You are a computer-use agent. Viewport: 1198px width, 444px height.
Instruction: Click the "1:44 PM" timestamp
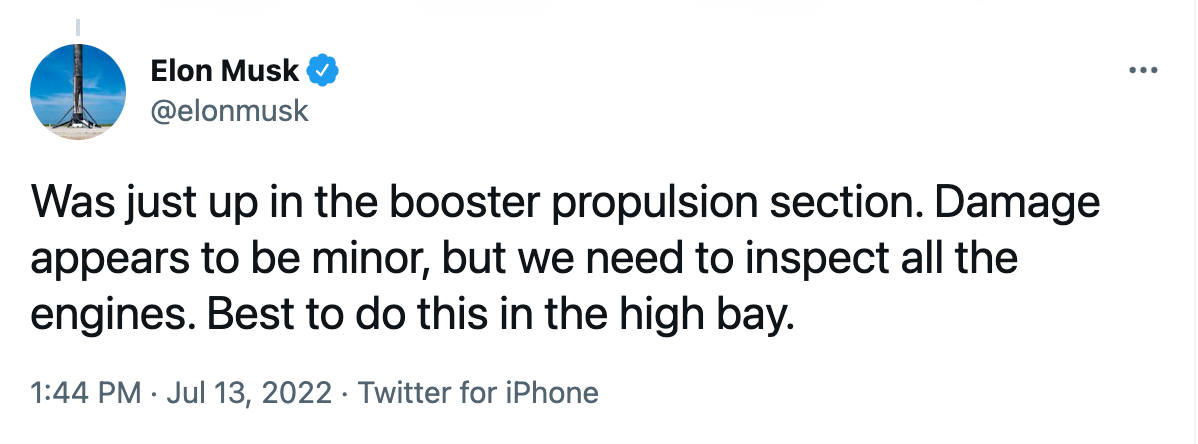(86, 392)
